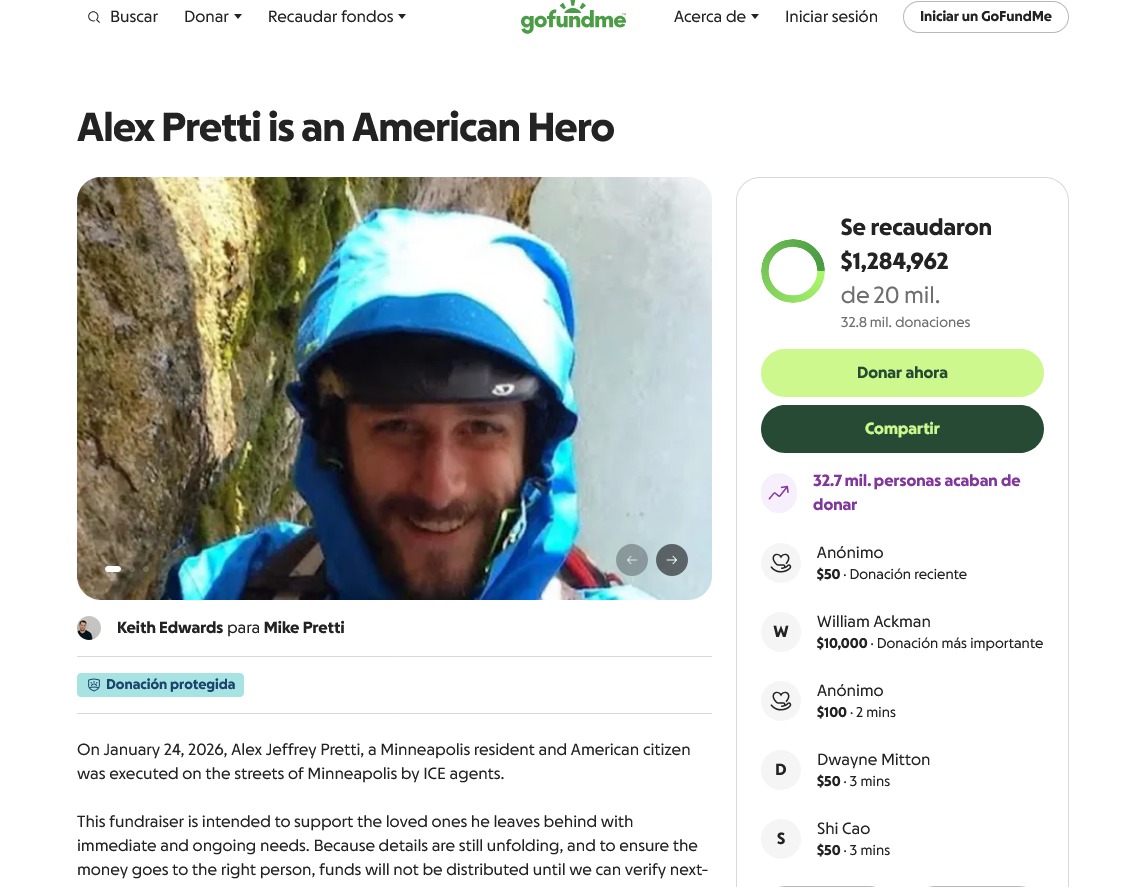This screenshot has height=887, width=1146.
Task: Click the purple trending arrow icon
Action: [779, 492]
